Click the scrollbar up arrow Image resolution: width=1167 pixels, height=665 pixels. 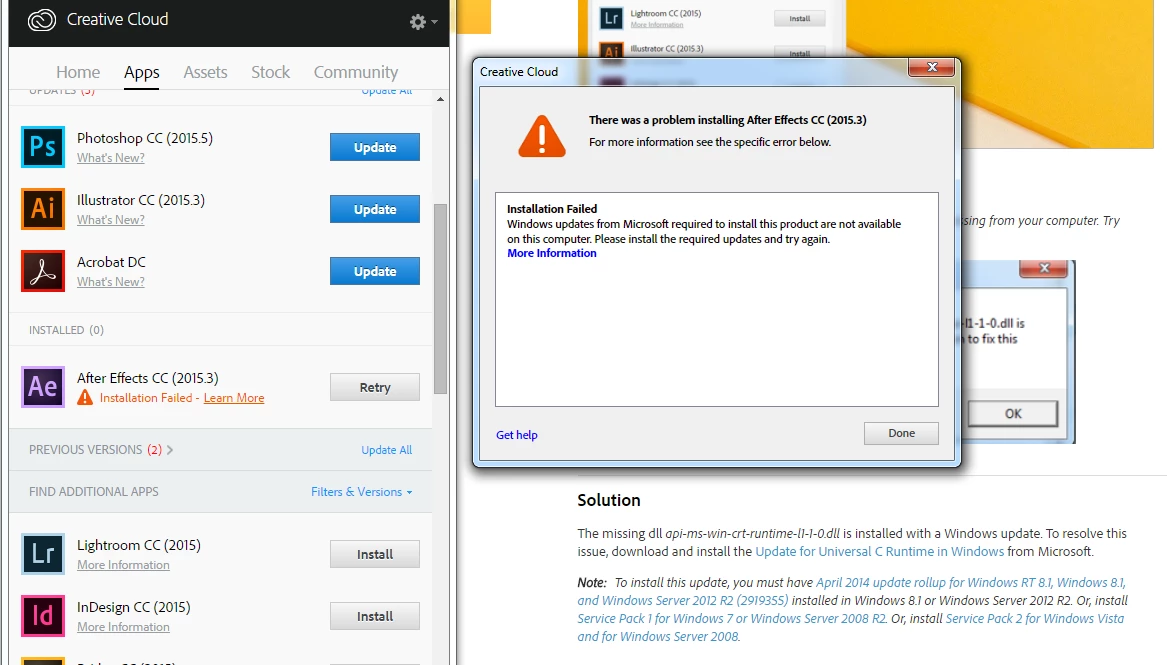(x=440, y=99)
